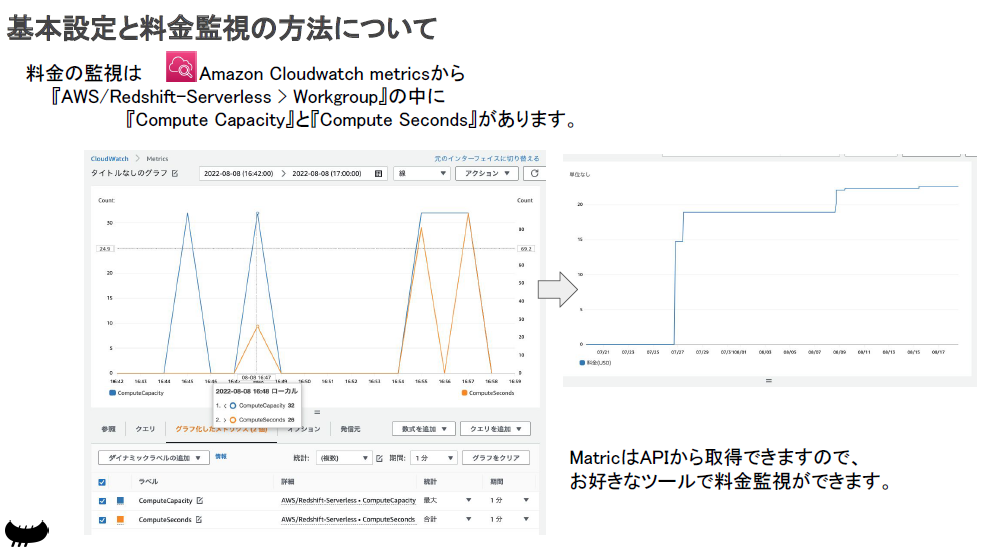Click resize handle below the 料金(USD) graph
Screen dimensions: 981x559
pos(769,381)
